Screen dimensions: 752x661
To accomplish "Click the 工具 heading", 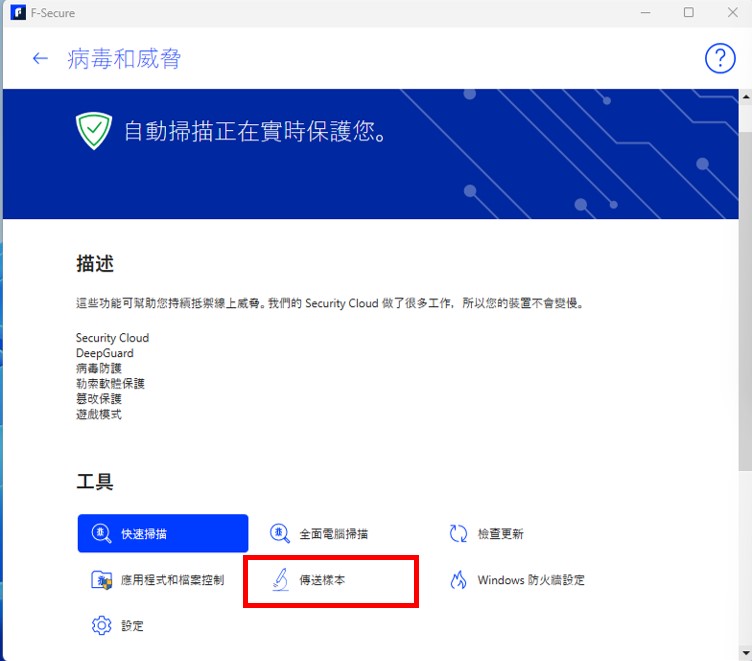I will [95, 482].
